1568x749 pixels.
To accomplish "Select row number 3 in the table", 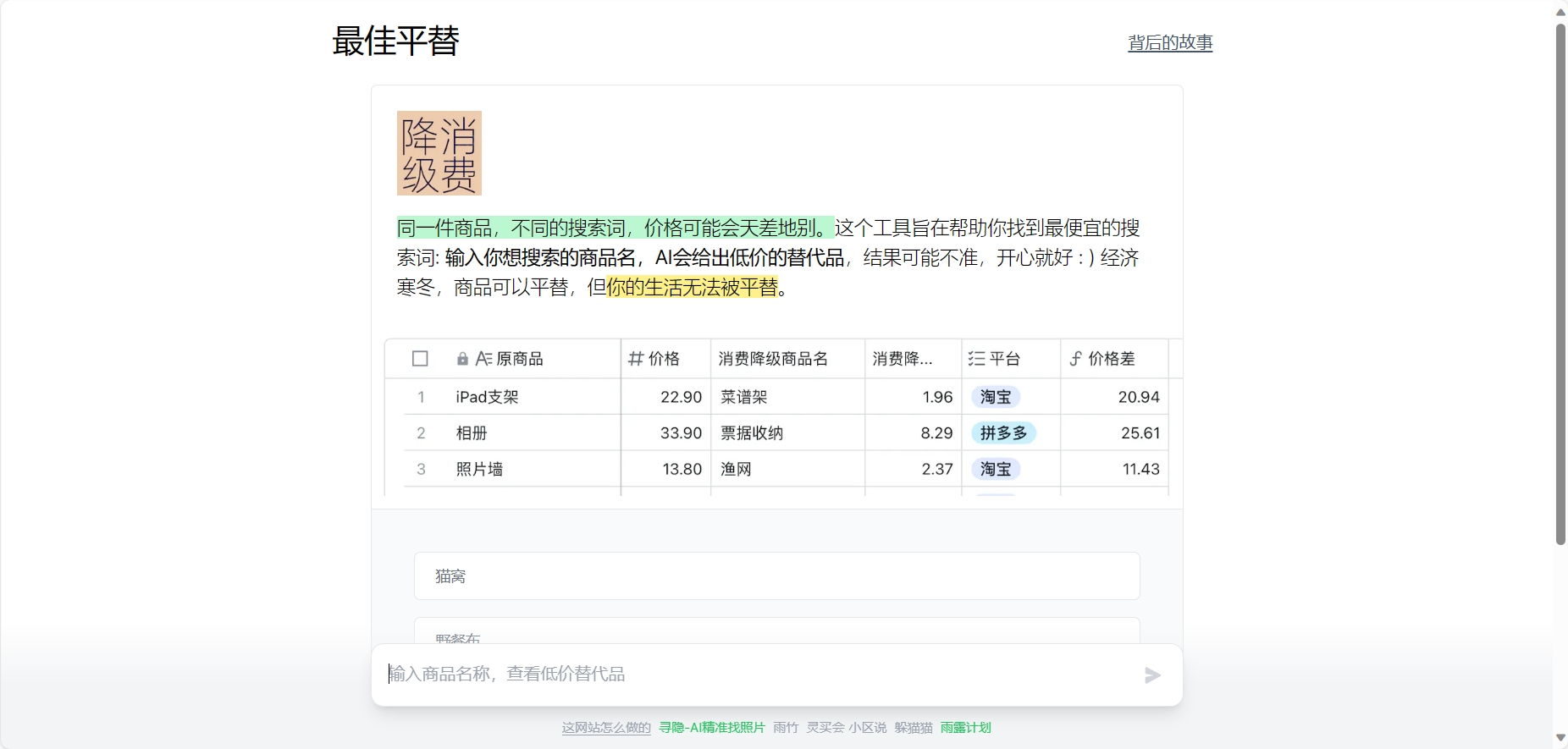I will [421, 469].
